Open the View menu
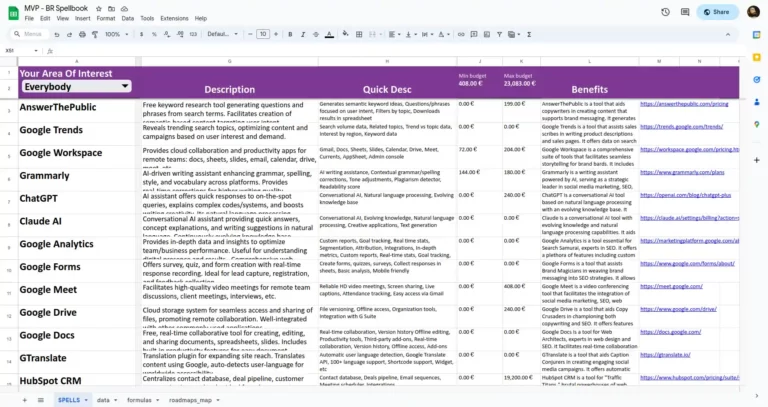768x407 pixels. (x=63, y=18)
